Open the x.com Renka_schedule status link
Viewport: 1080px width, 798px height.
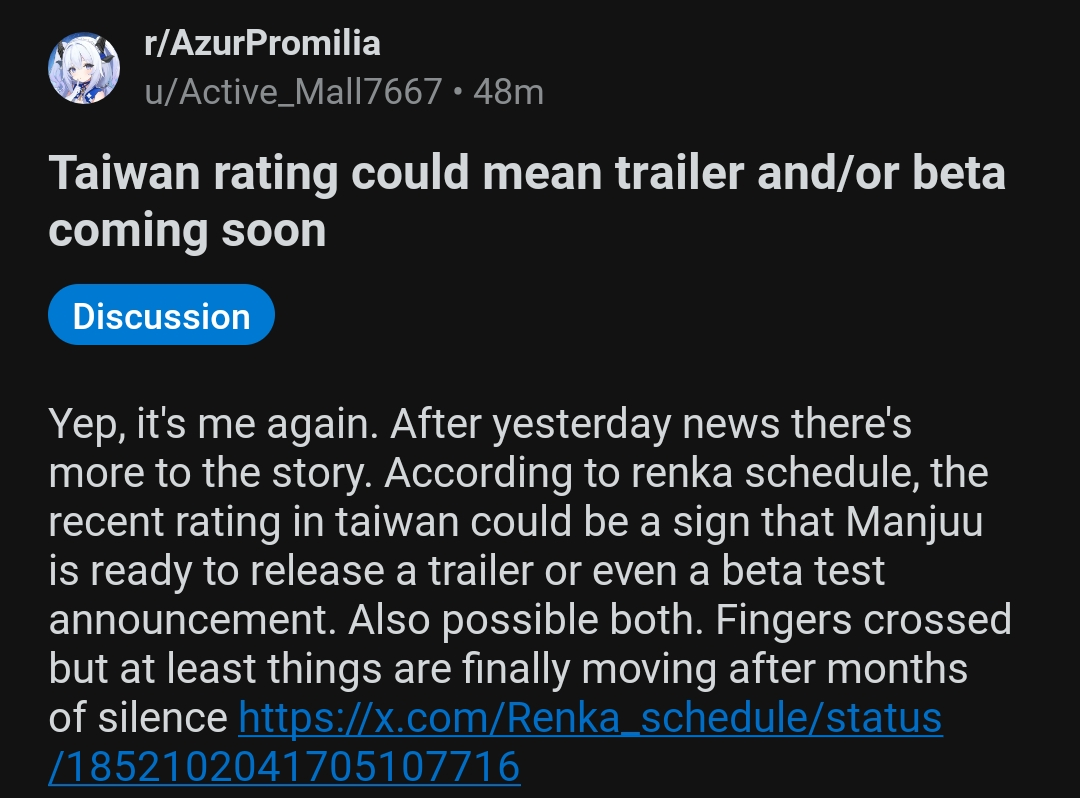tap(590, 718)
